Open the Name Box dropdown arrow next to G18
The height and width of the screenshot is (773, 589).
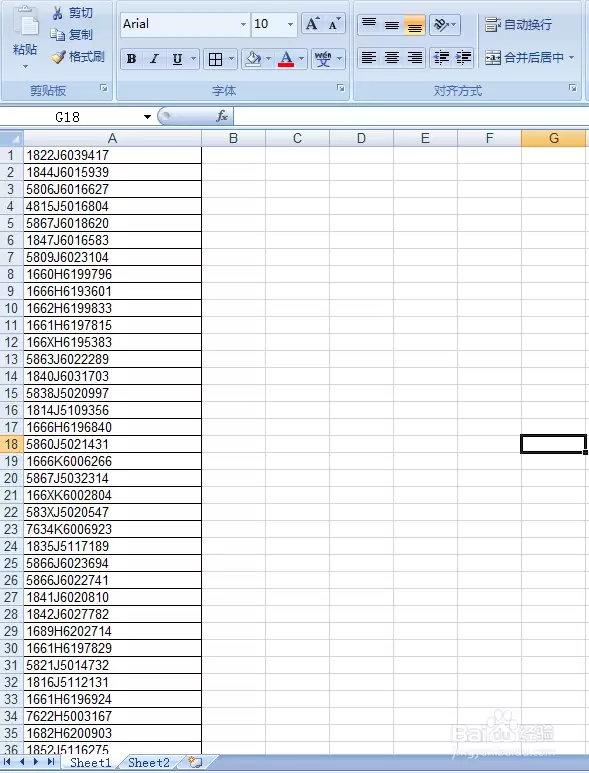[147, 117]
